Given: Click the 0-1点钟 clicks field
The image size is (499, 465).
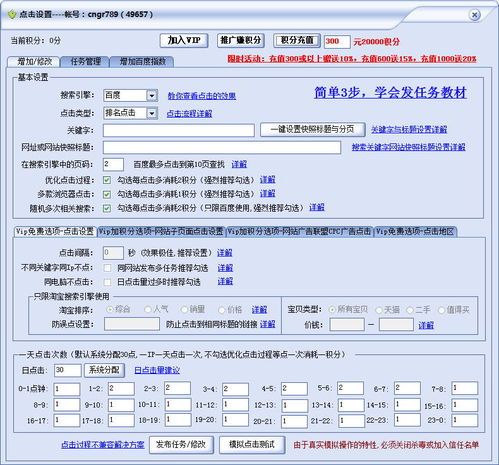Looking at the screenshot, I should (67, 389).
